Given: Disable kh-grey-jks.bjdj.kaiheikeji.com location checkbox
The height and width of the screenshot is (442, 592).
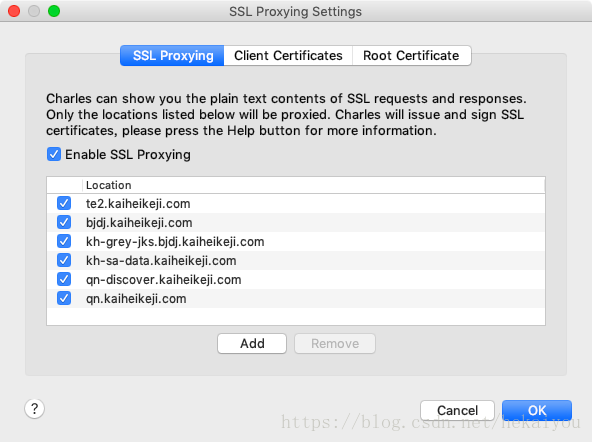Looking at the screenshot, I should (64, 241).
